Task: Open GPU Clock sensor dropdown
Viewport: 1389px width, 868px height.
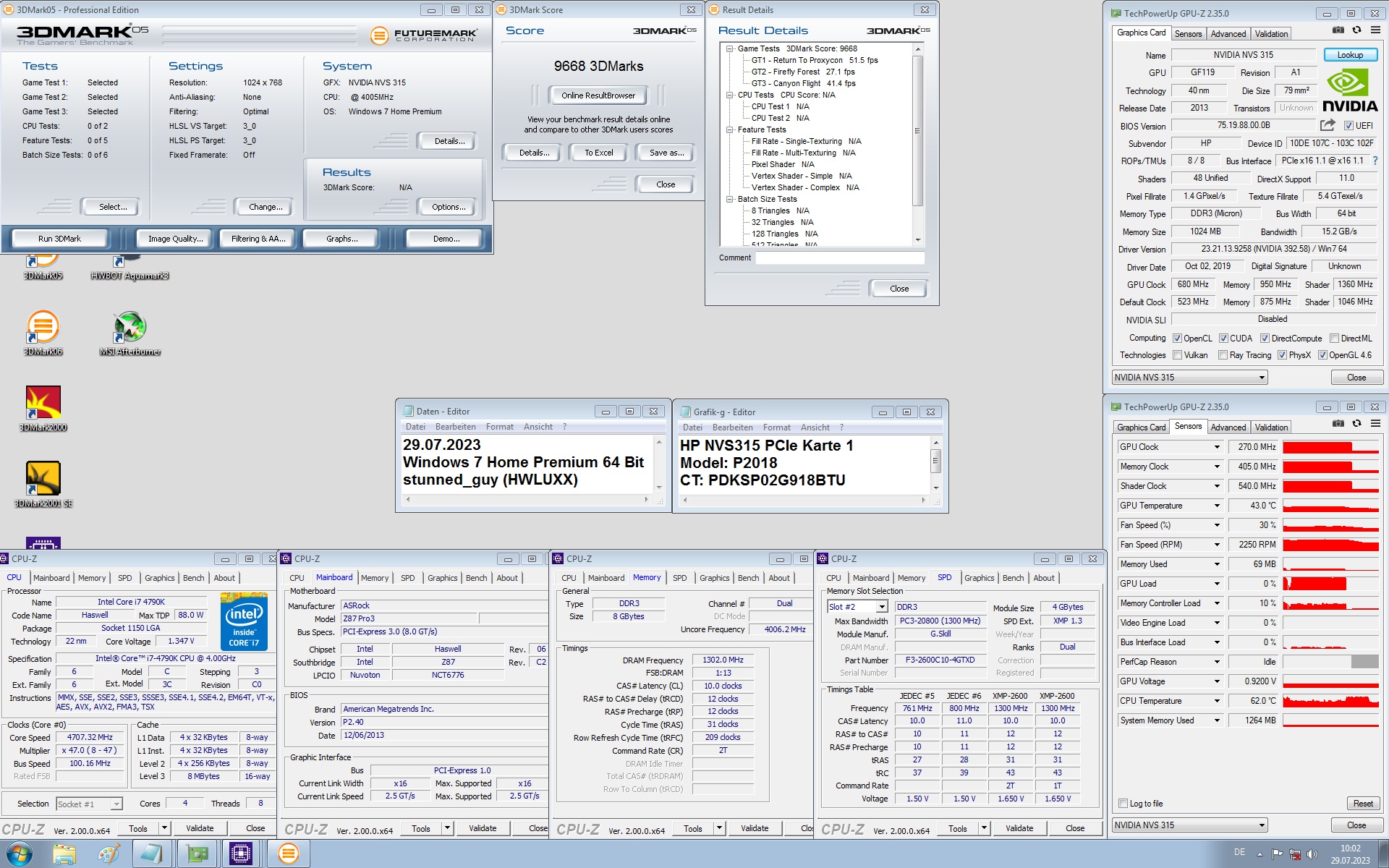Action: 1216,447
